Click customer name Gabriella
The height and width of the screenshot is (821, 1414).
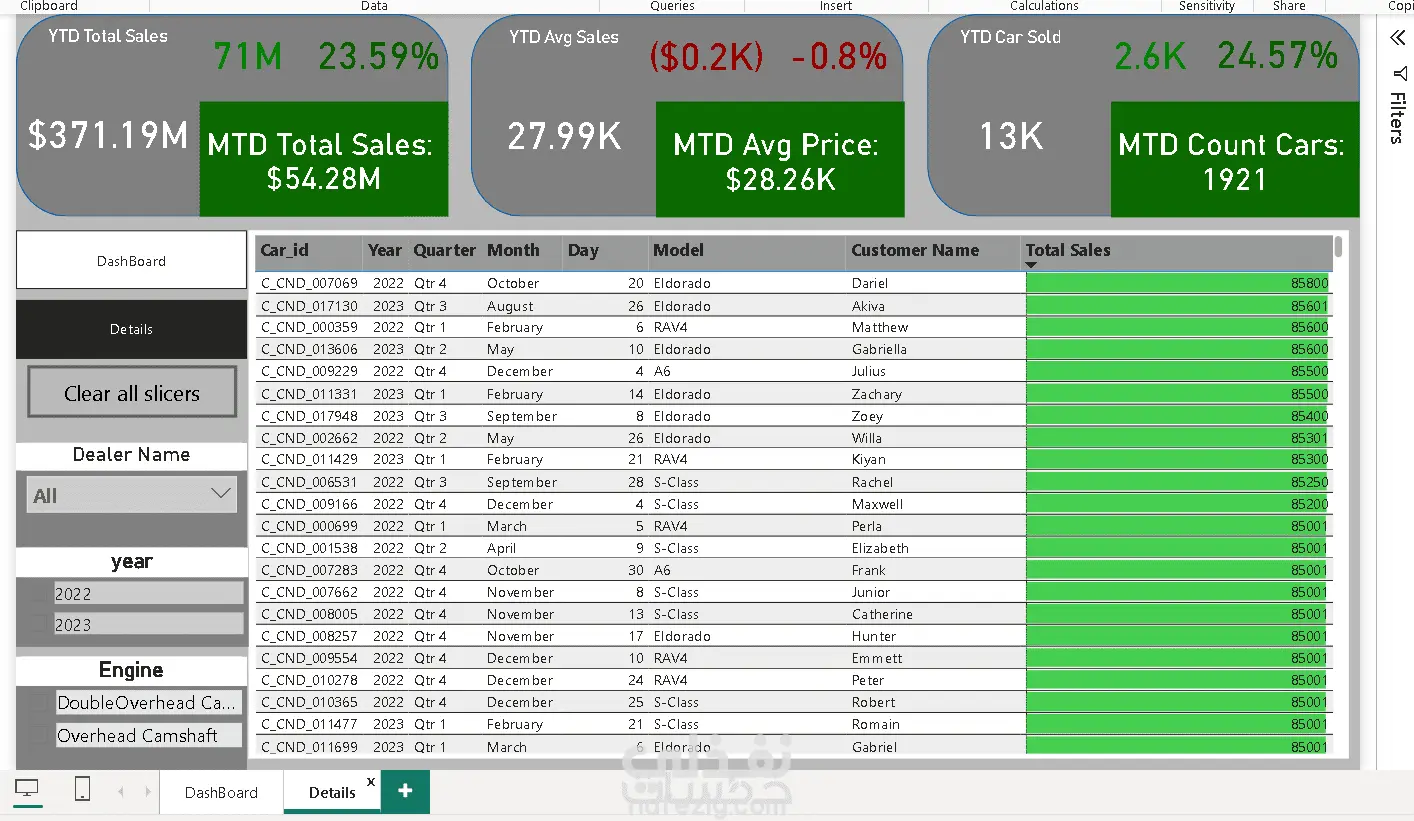click(880, 349)
